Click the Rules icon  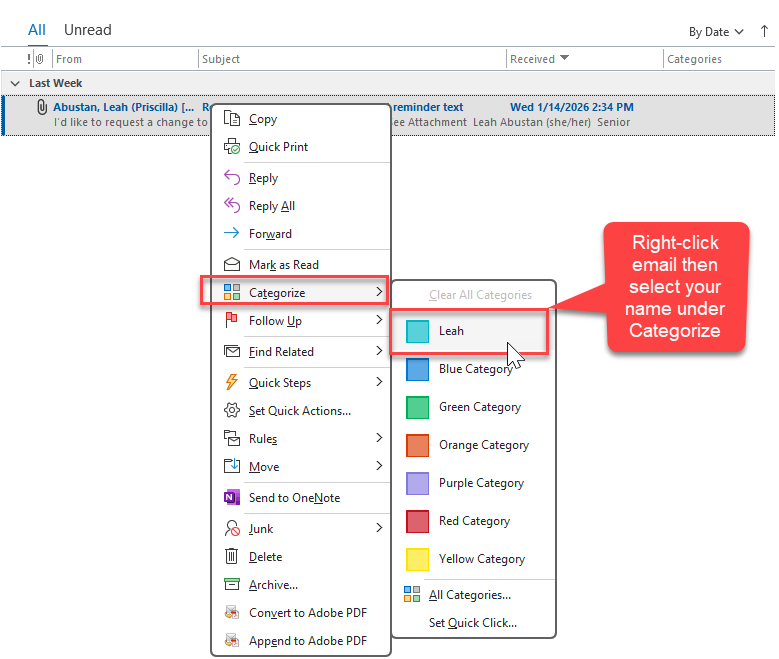coord(232,438)
